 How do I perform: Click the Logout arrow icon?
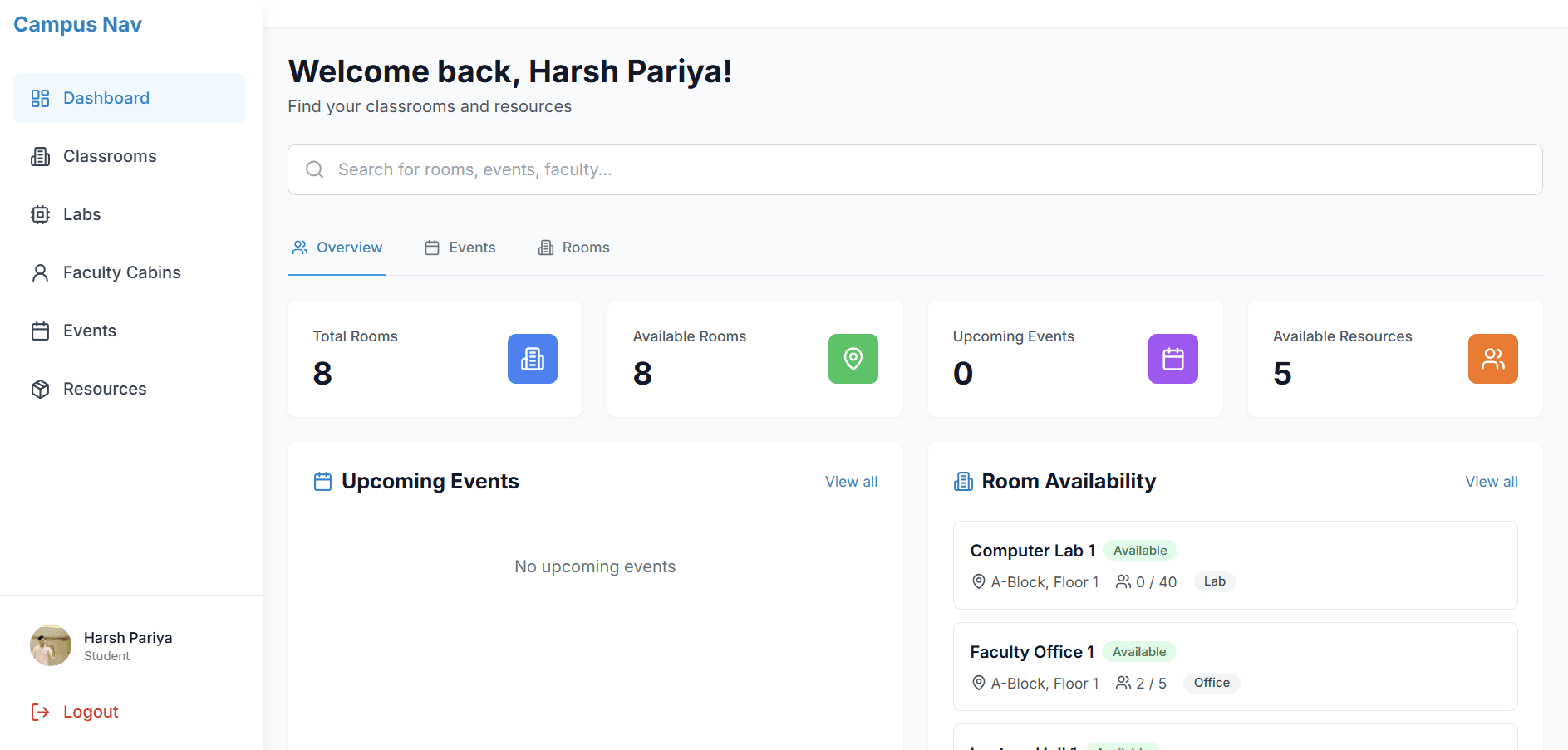[40, 712]
